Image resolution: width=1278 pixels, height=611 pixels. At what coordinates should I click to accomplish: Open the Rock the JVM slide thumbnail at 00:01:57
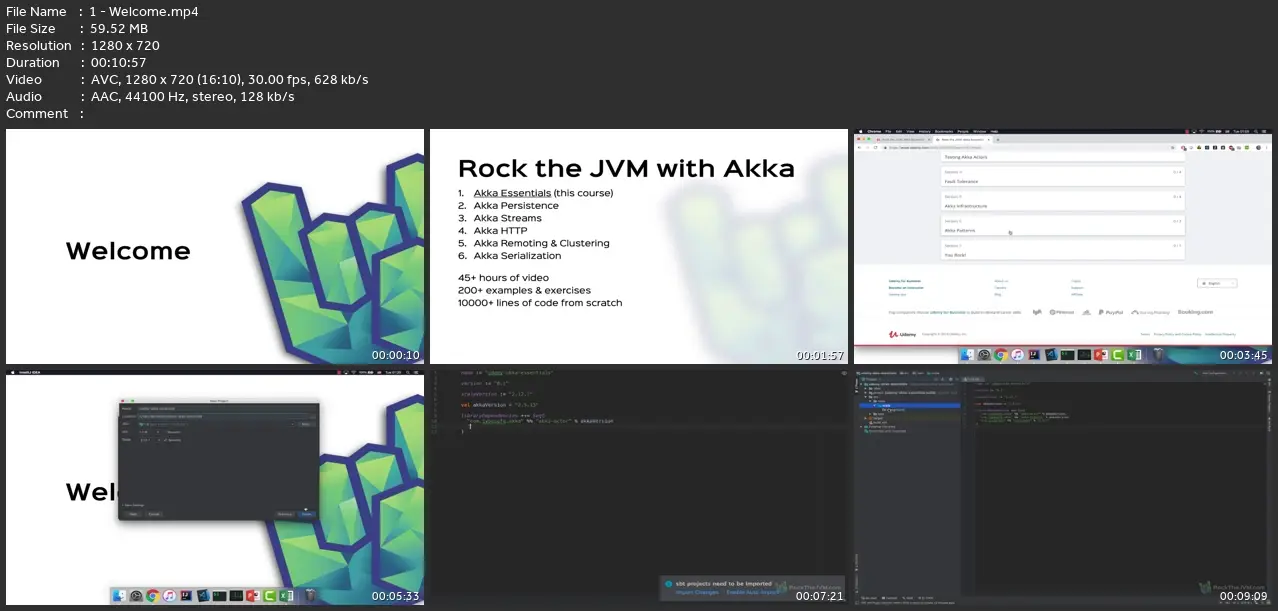coord(639,246)
